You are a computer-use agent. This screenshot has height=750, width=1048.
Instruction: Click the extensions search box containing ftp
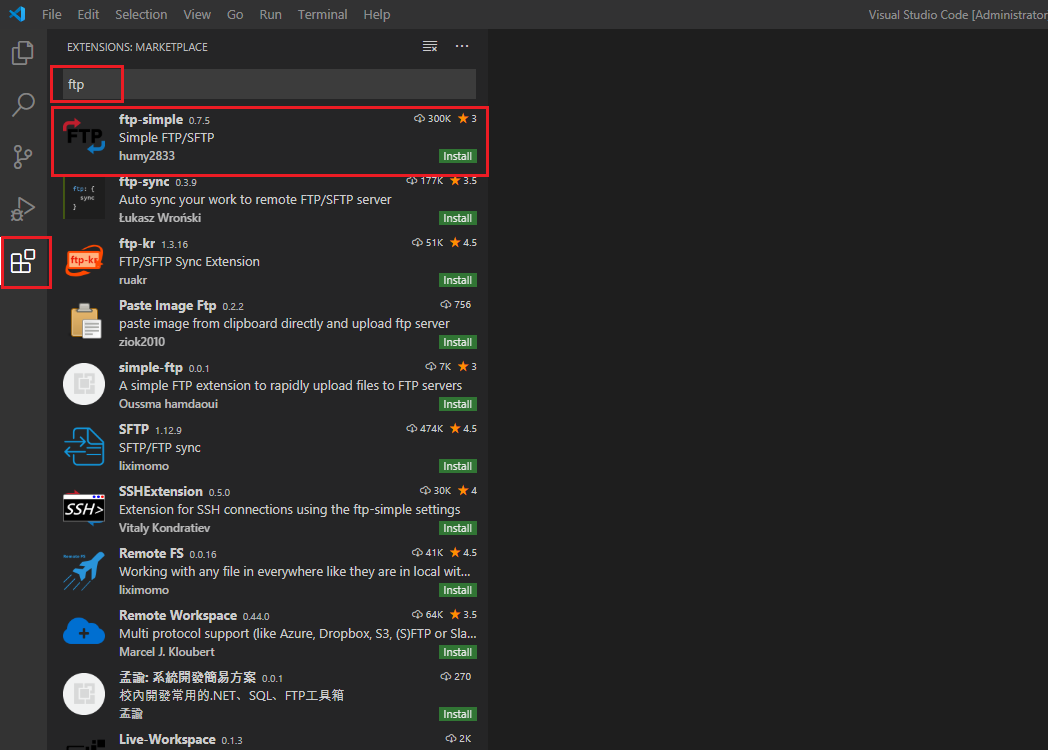pos(269,84)
